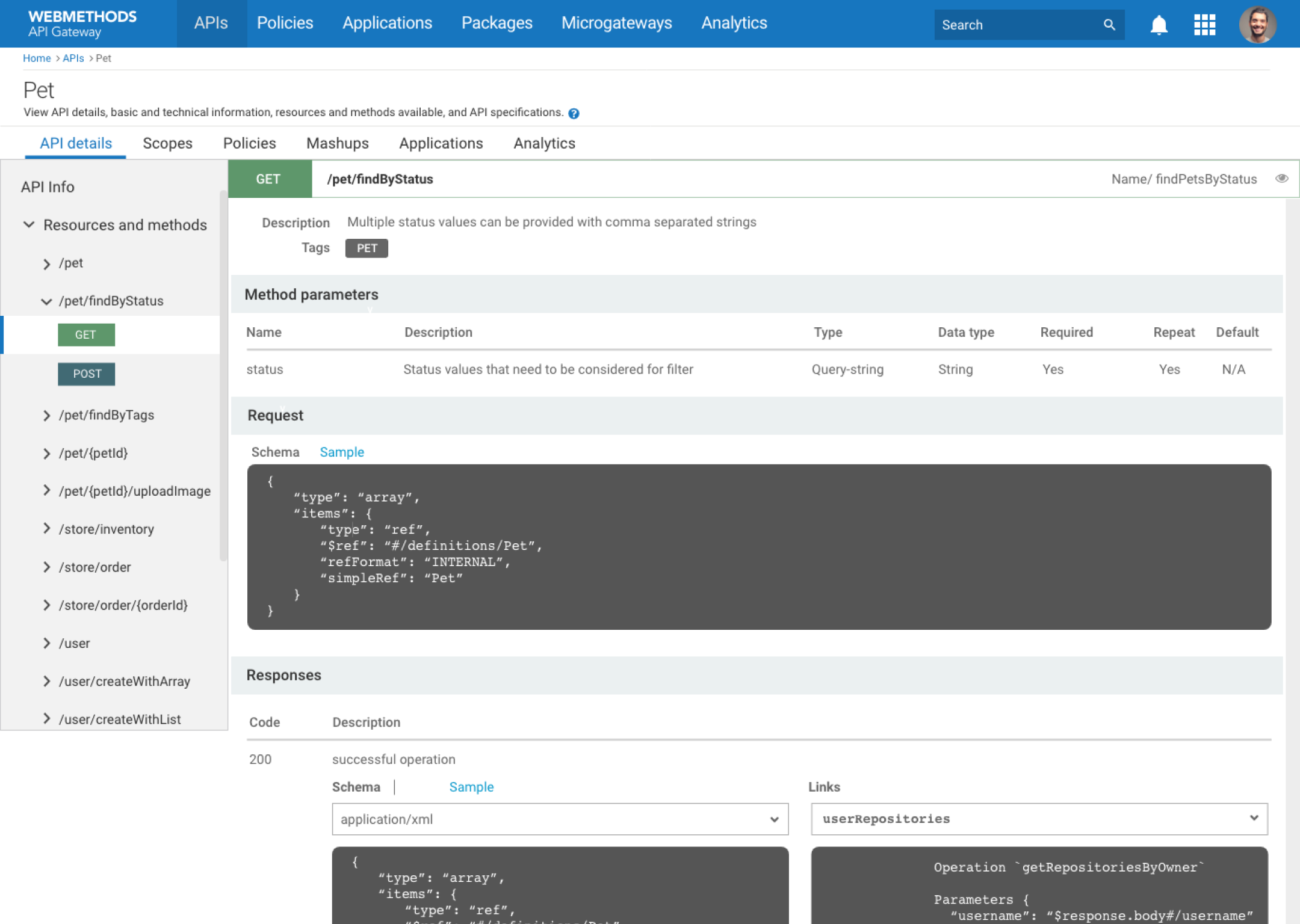Expand the /user resource

click(46, 643)
